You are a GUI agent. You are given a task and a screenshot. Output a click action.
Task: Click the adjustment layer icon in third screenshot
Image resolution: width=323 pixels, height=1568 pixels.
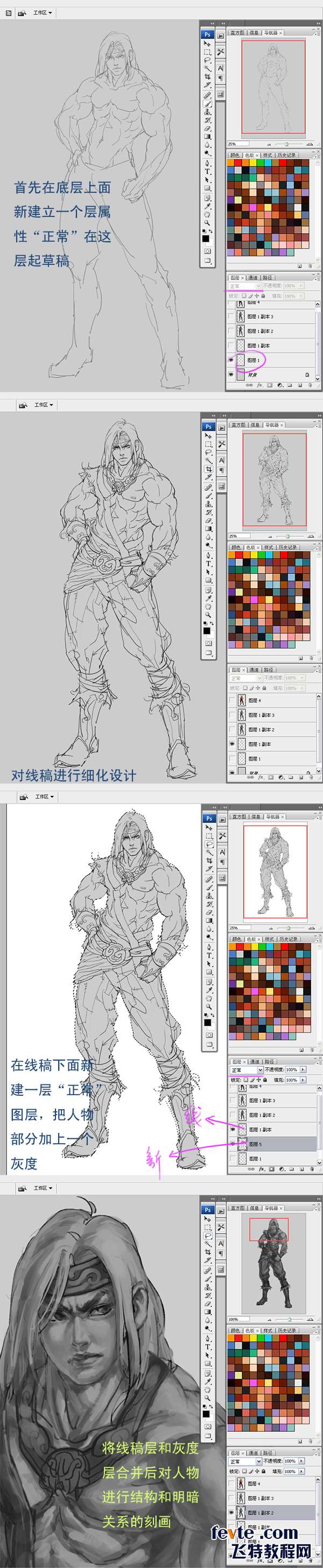282,1168
